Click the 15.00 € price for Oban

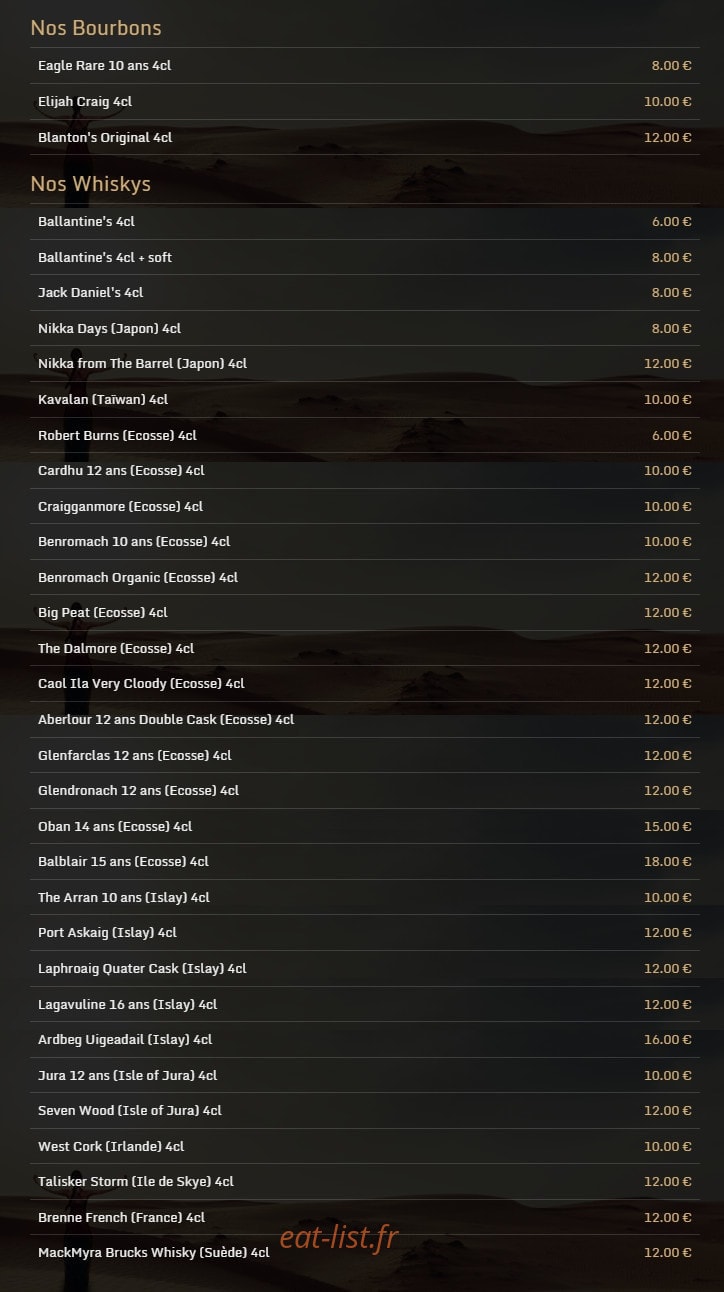tap(668, 827)
